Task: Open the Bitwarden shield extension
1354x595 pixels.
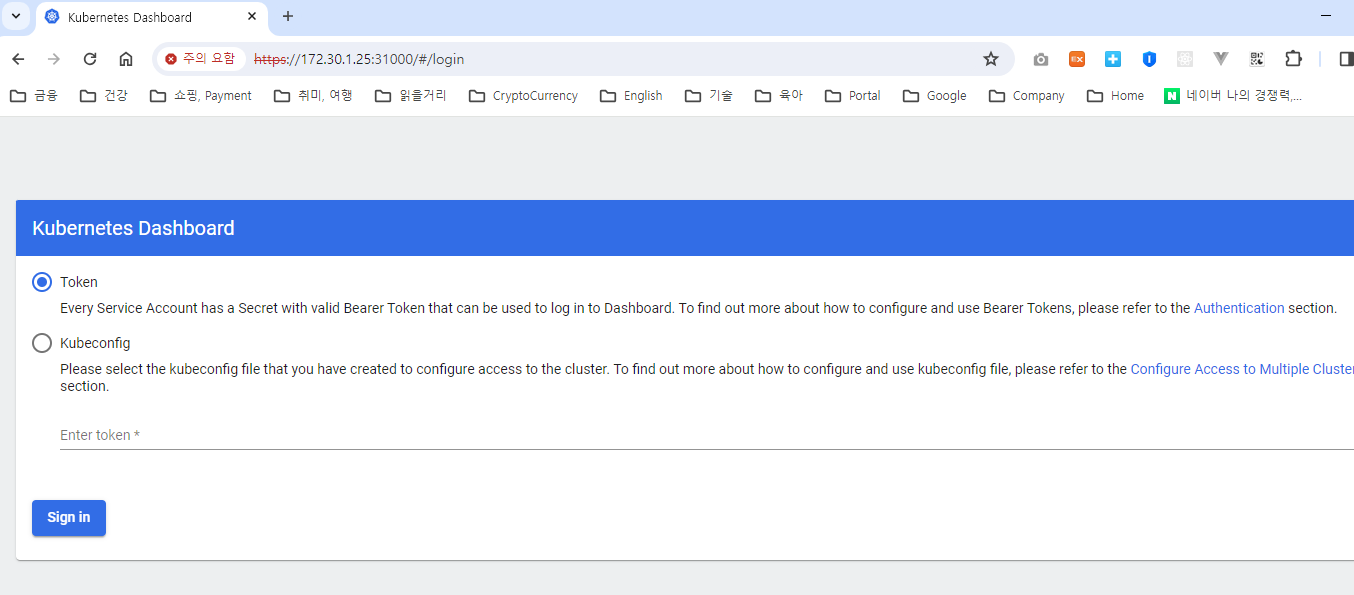Action: click(1149, 59)
